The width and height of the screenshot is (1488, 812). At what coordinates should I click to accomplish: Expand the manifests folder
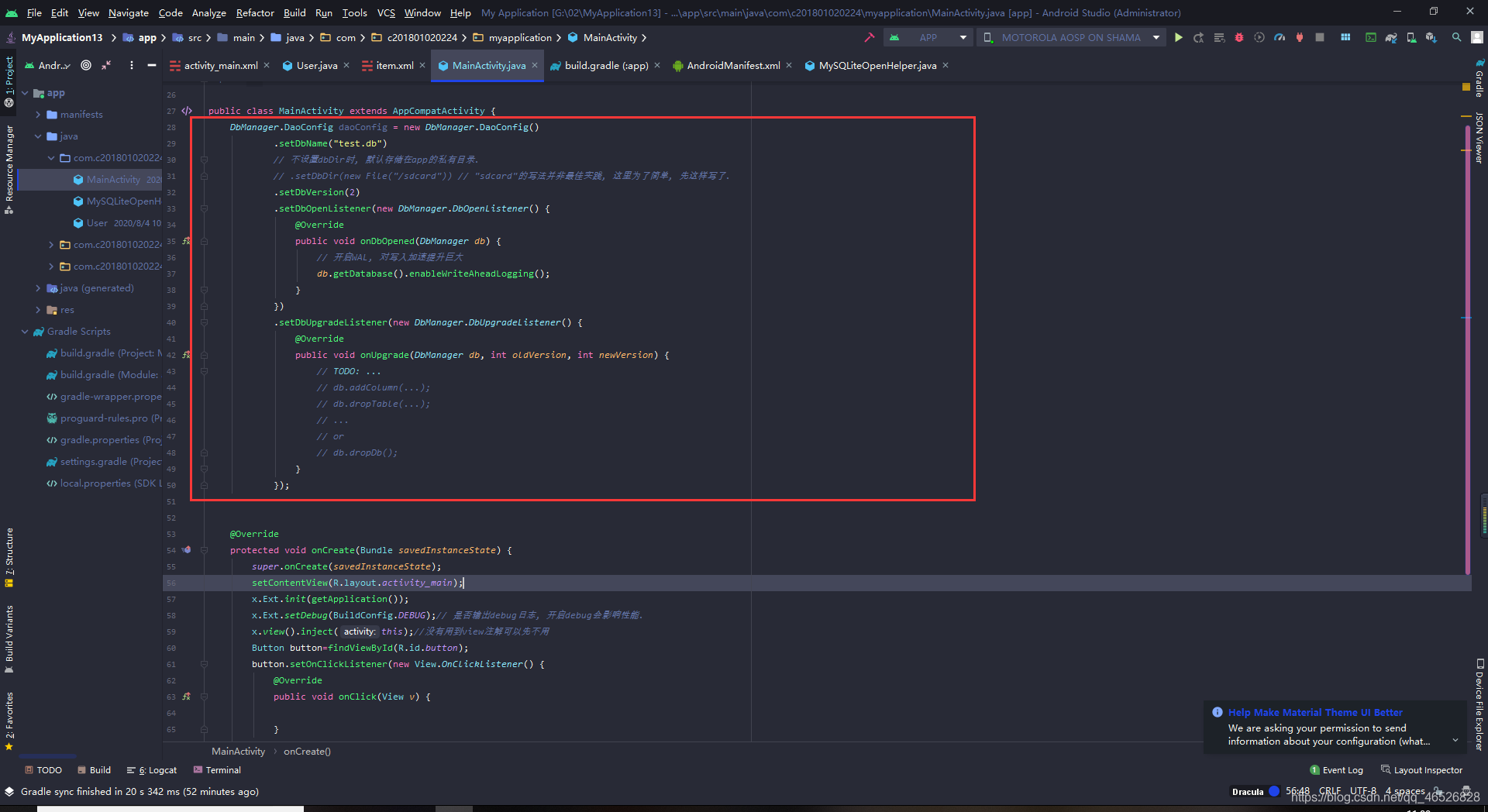(38, 115)
